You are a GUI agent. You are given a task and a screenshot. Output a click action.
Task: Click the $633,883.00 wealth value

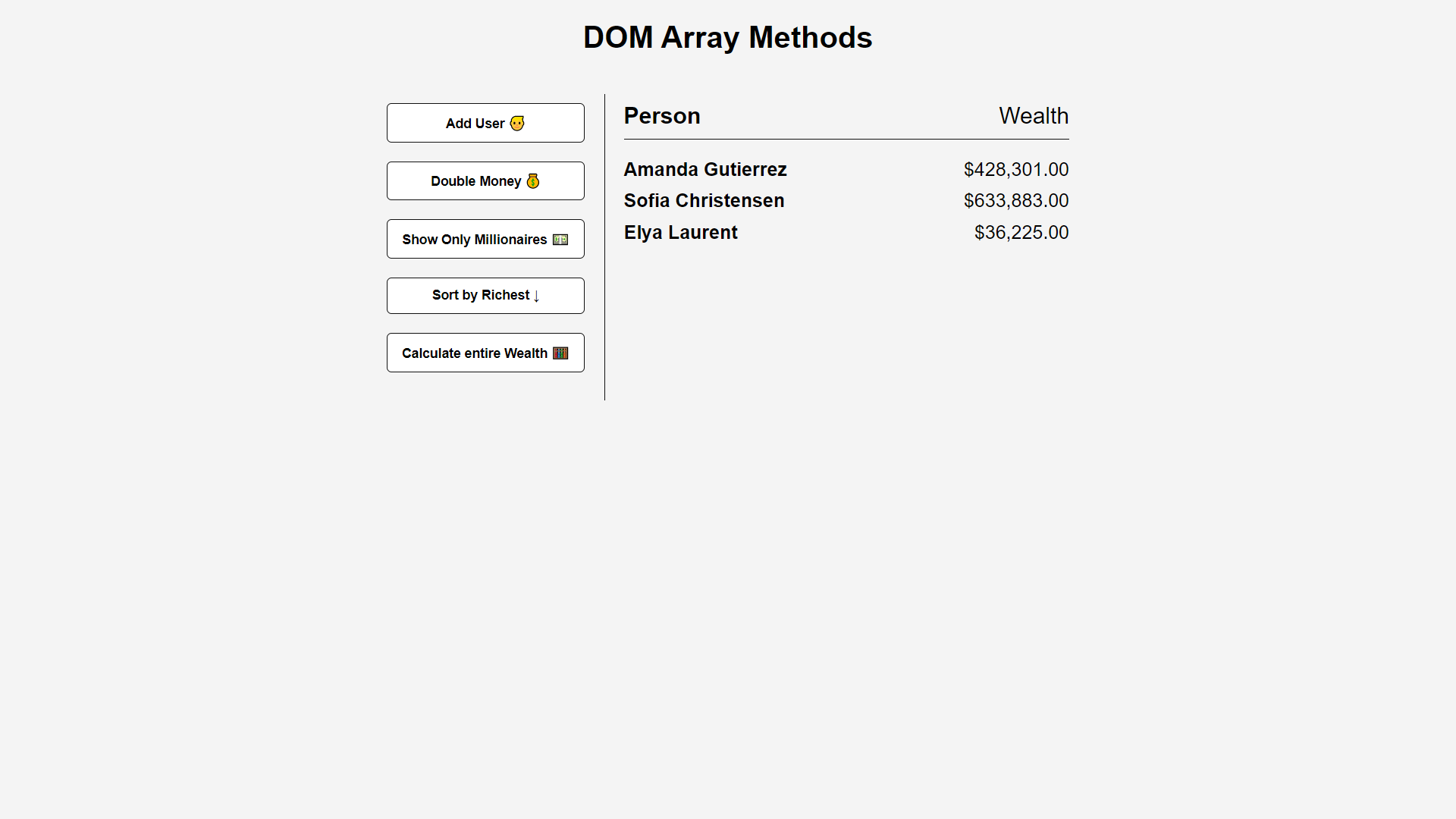click(1015, 201)
